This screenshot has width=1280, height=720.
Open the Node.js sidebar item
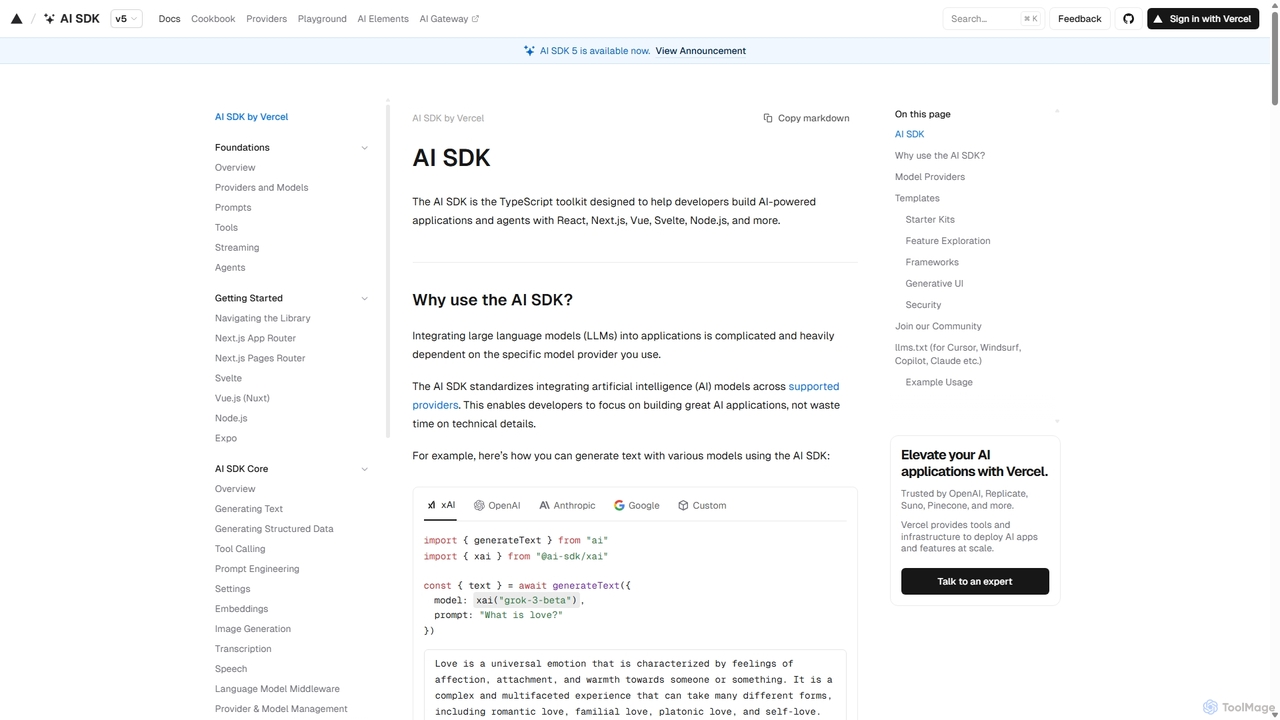pos(231,418)
